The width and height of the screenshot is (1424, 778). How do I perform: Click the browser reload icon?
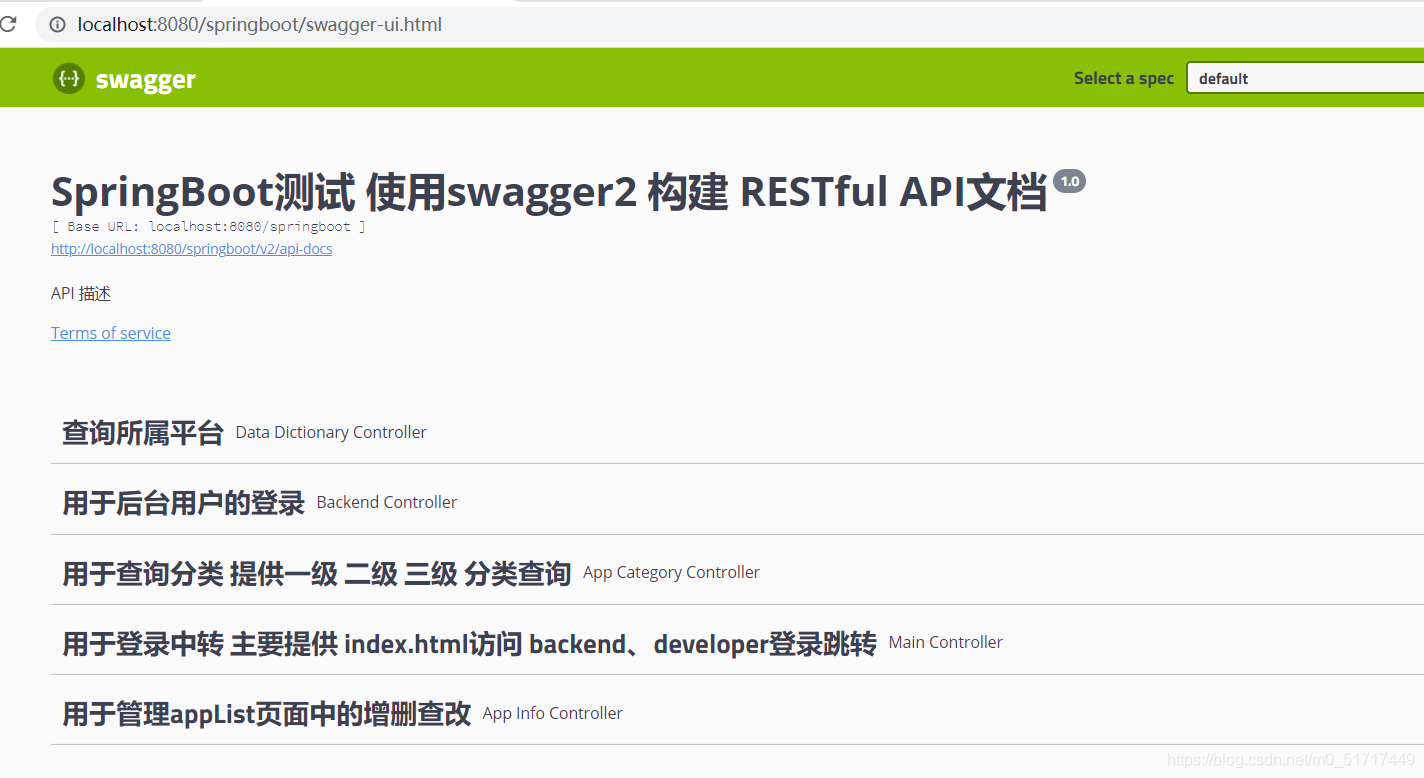pyautogui.click(x=6, y=24)
